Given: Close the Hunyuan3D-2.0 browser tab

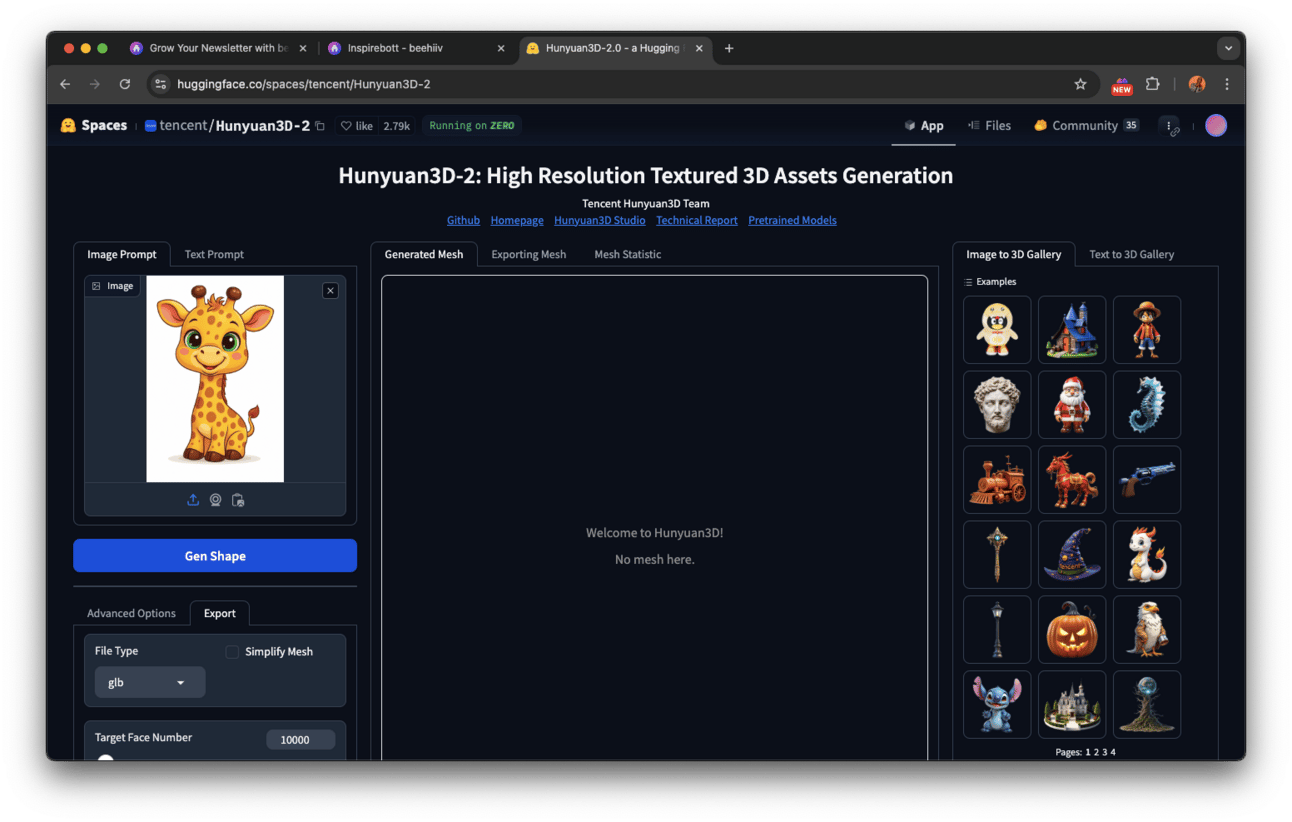Looking at the screenshot, I should pyautogui.click(x=699, y=48).
